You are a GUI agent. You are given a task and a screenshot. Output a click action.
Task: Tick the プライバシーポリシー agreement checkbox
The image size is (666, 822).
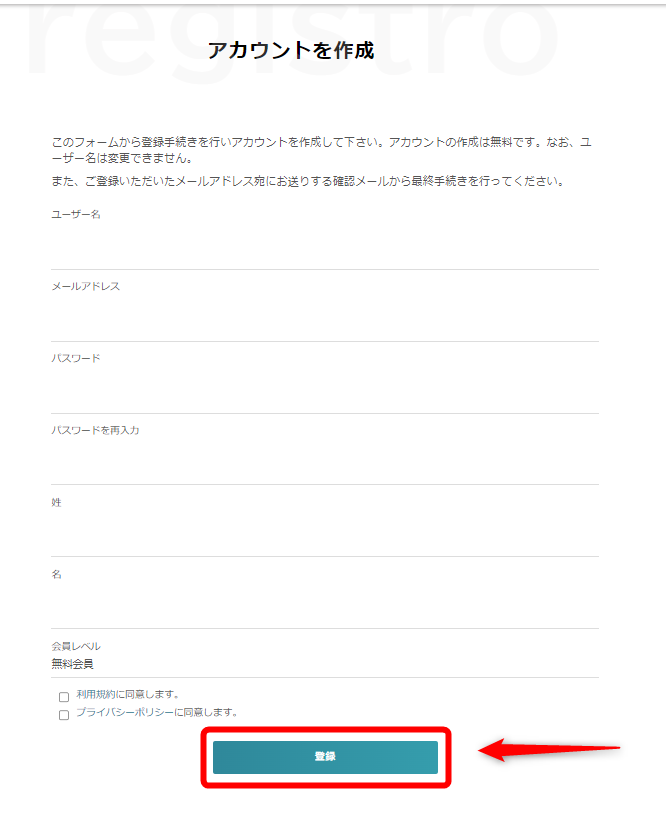coord(64,715)
